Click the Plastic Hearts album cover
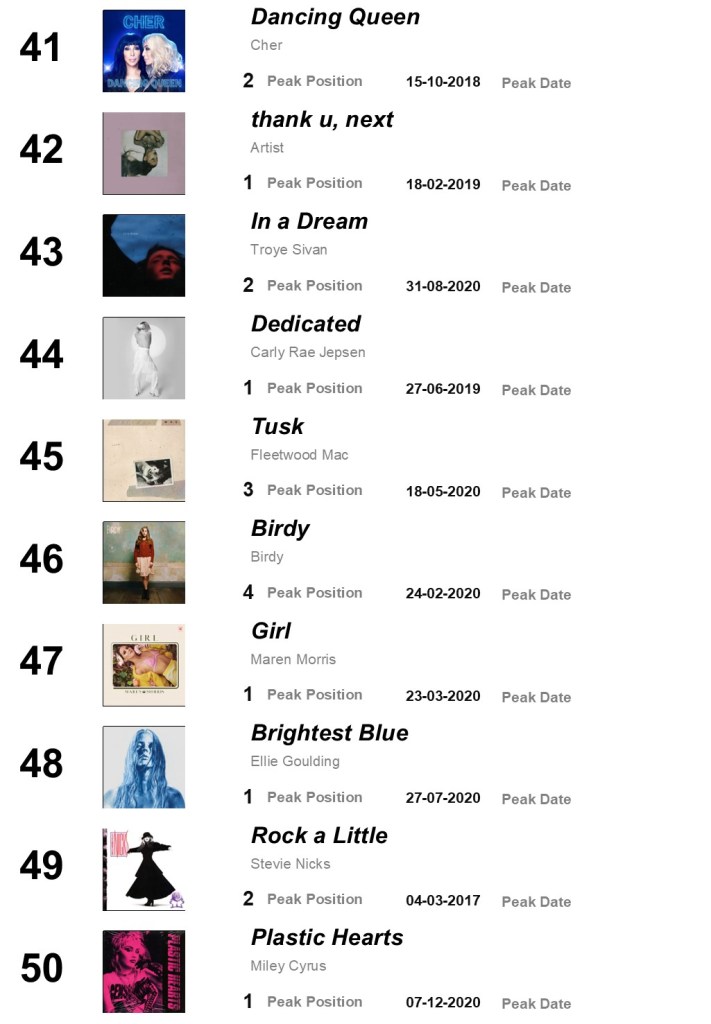The image size is (711, 1024). 143,971
